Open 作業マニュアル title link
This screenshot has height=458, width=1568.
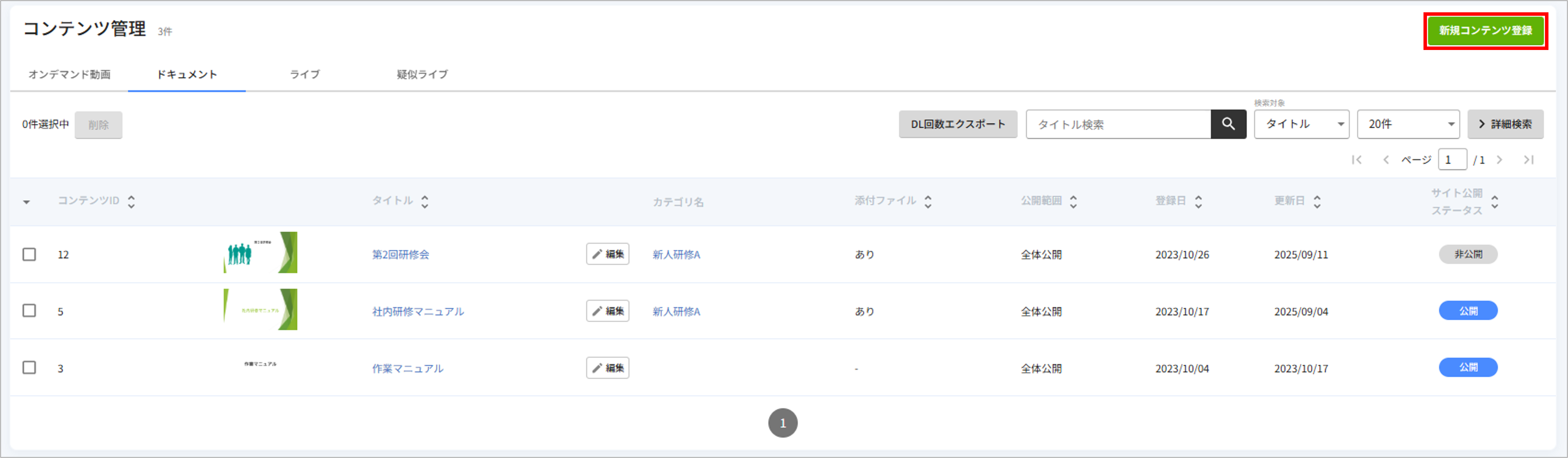408,369
